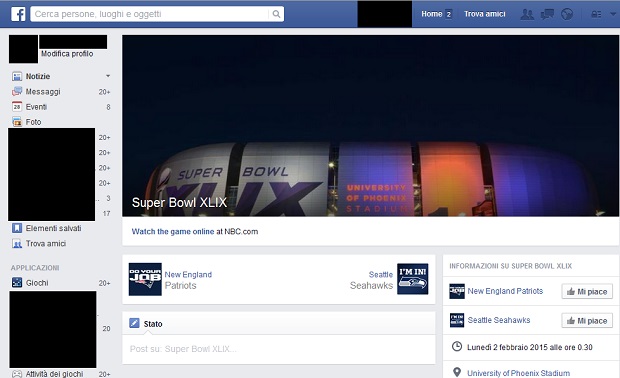Click Lunedì 2 febbraio 2015 date text
The height and width of the screenshot is (378, 620).
pyautogui.click(x=530, y=347)
